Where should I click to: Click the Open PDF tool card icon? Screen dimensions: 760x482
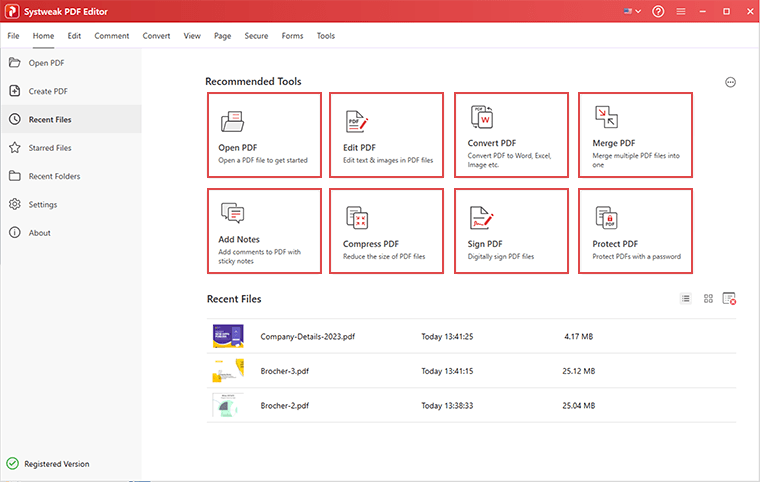(x=233, y=121)
